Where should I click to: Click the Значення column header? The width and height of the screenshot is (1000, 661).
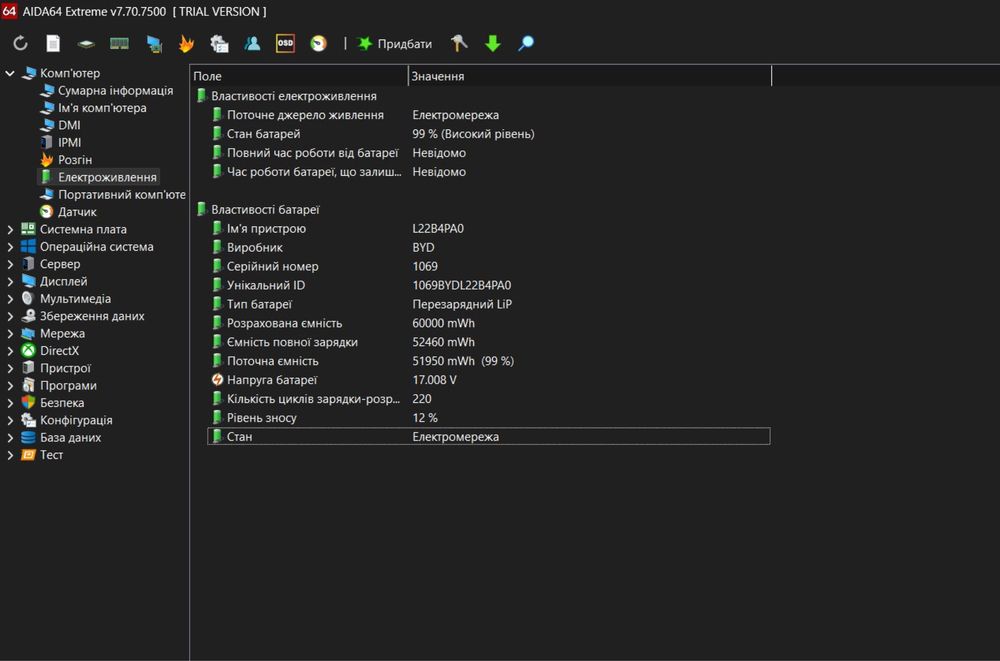coord(590,76)
